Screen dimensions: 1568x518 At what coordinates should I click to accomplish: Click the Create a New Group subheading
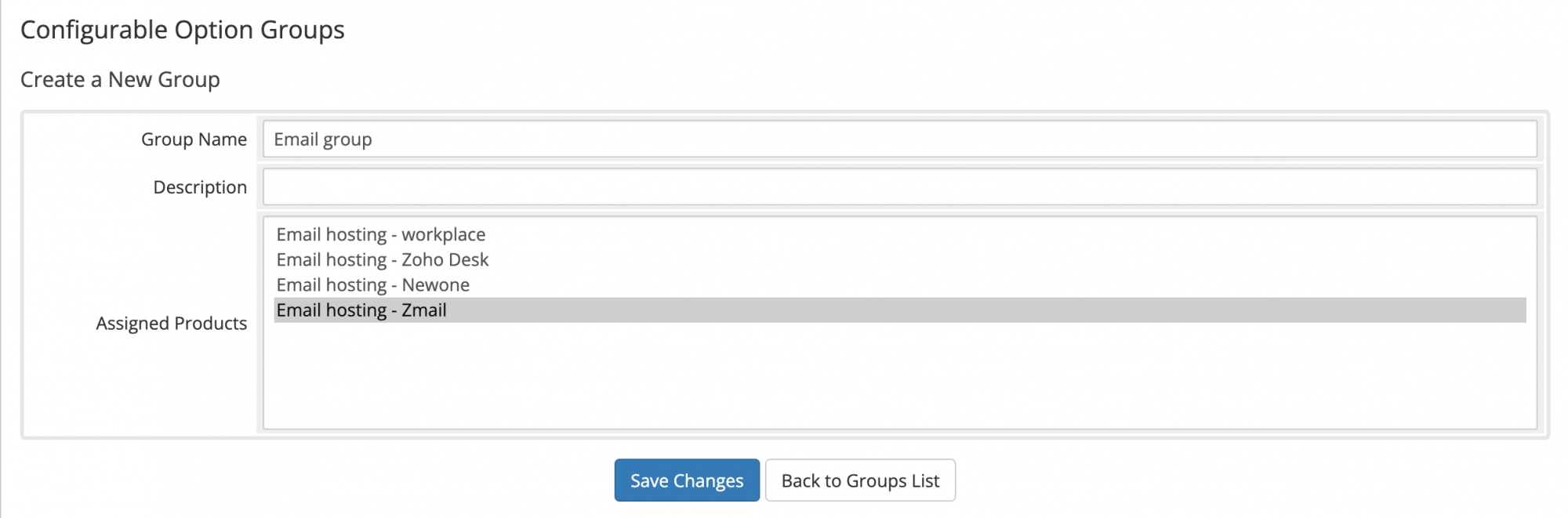pos(120,80)
